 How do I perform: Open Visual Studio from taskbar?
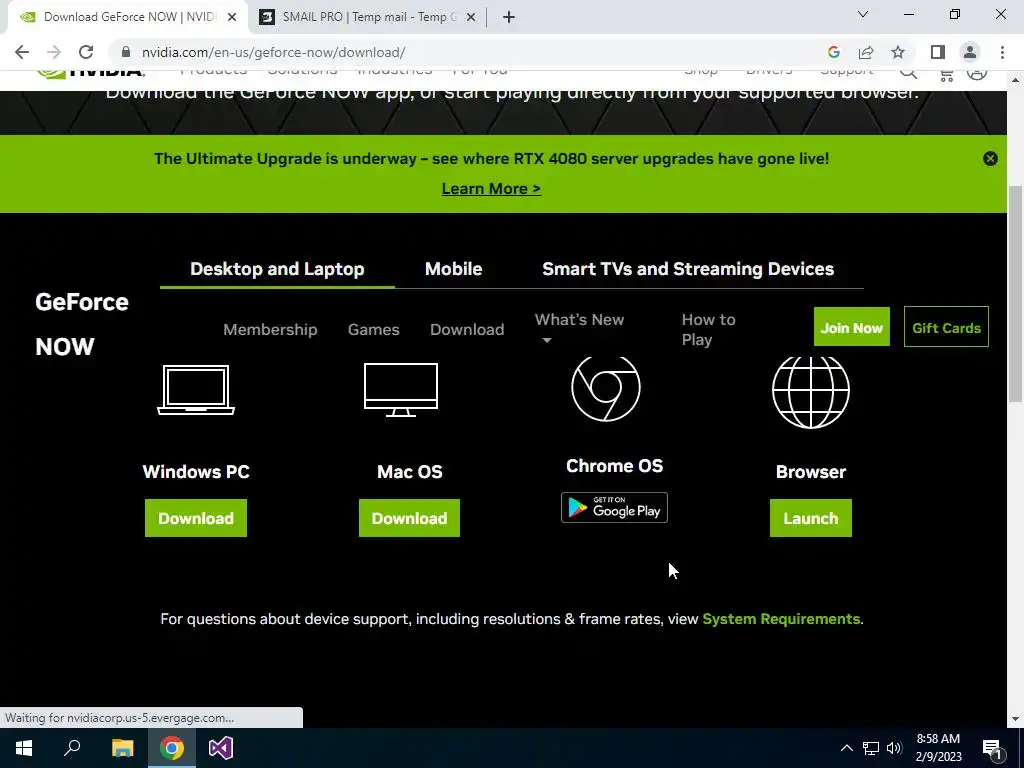(x=221, y=748)
